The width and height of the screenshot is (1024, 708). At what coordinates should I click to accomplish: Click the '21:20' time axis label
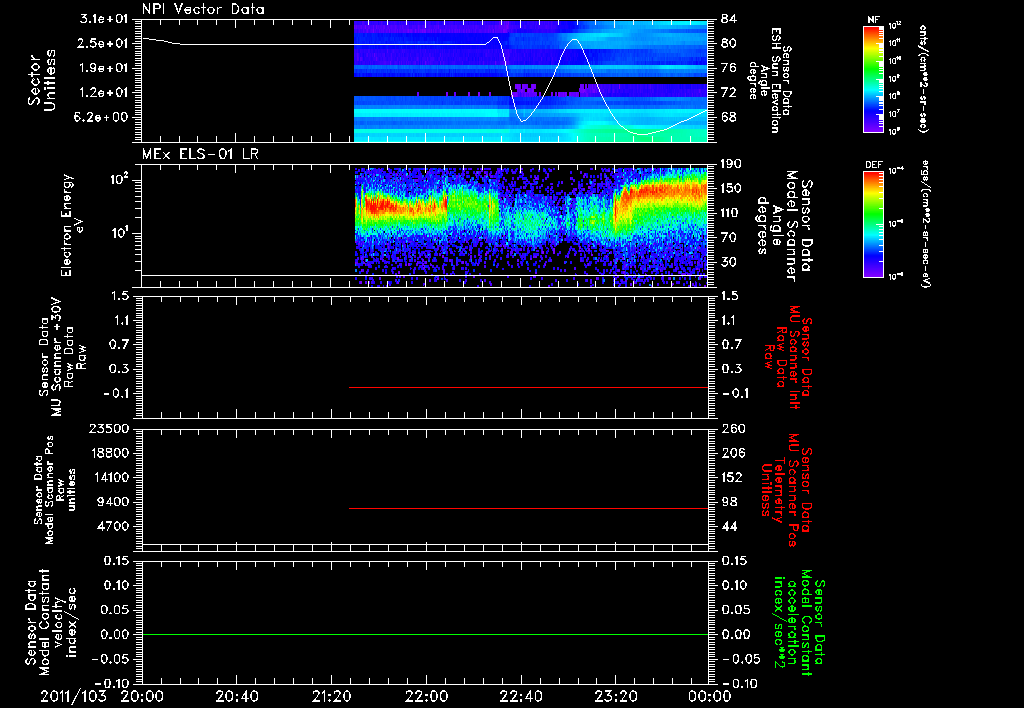331,696
